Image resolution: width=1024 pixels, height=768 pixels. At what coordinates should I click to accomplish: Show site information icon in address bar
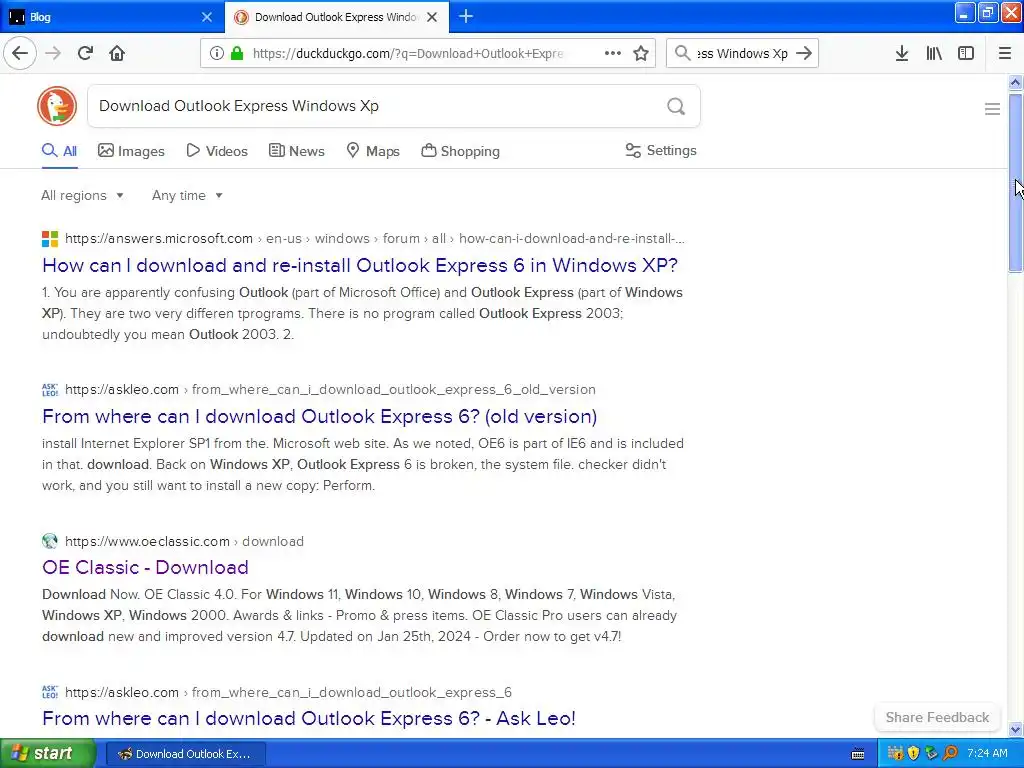pyautogui.click(x=216, y=53)
